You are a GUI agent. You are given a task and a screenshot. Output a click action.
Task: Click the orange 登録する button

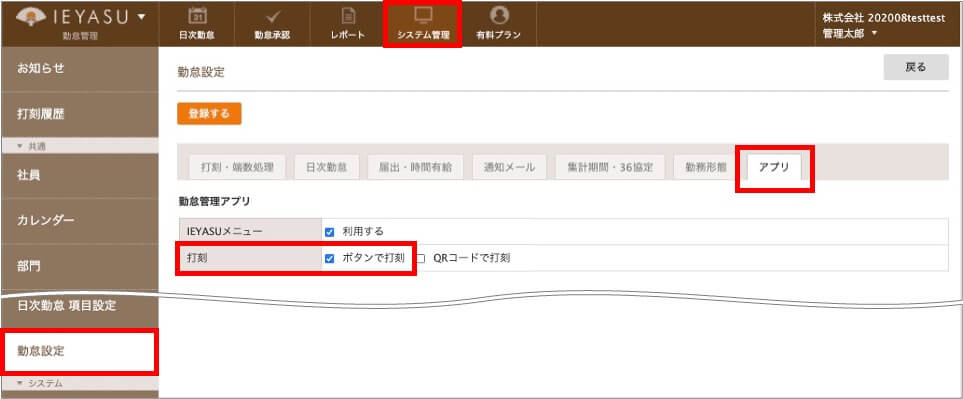[x=209, y=114]
